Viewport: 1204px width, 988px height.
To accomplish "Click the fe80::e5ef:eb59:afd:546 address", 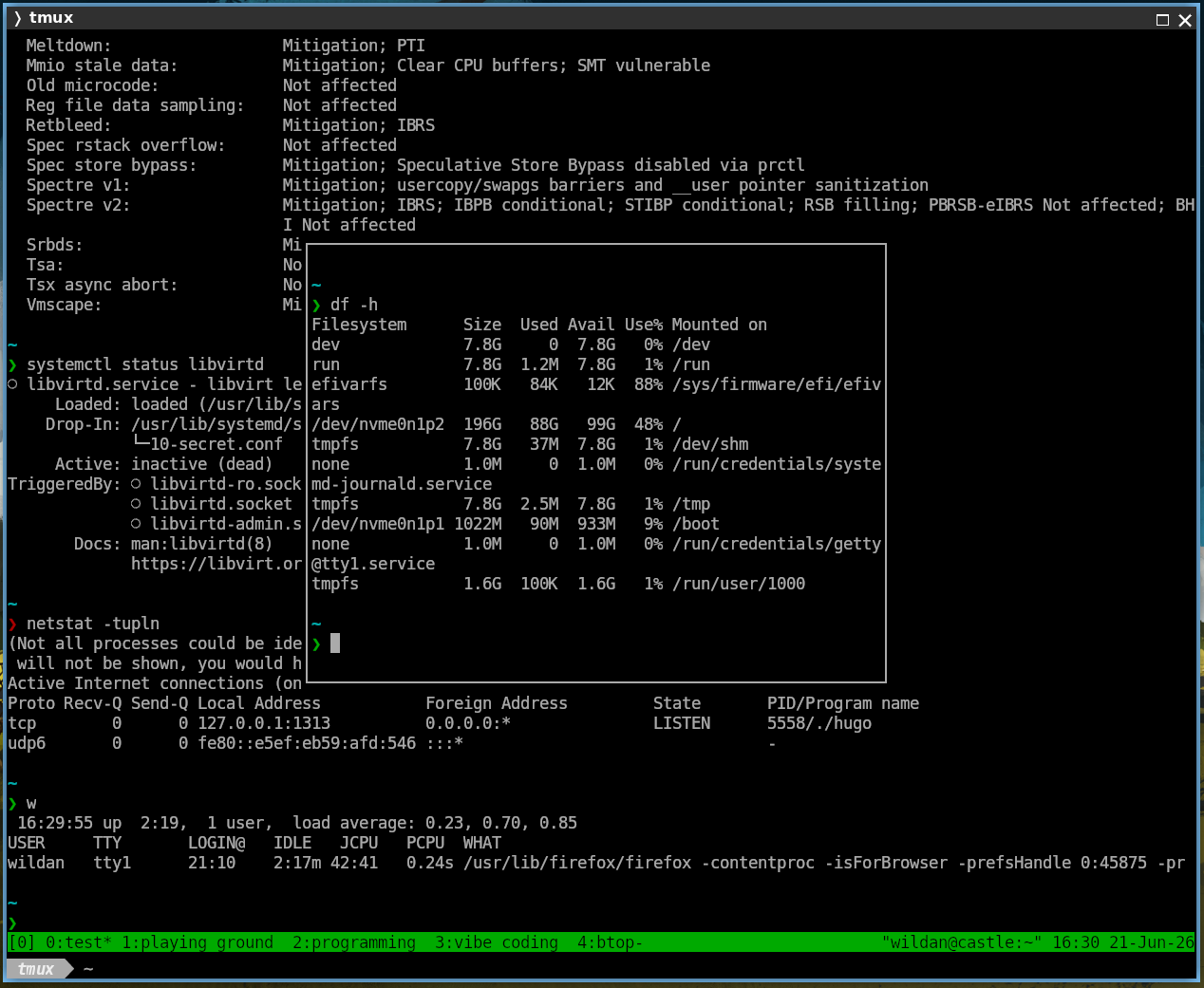I will 307,743.
